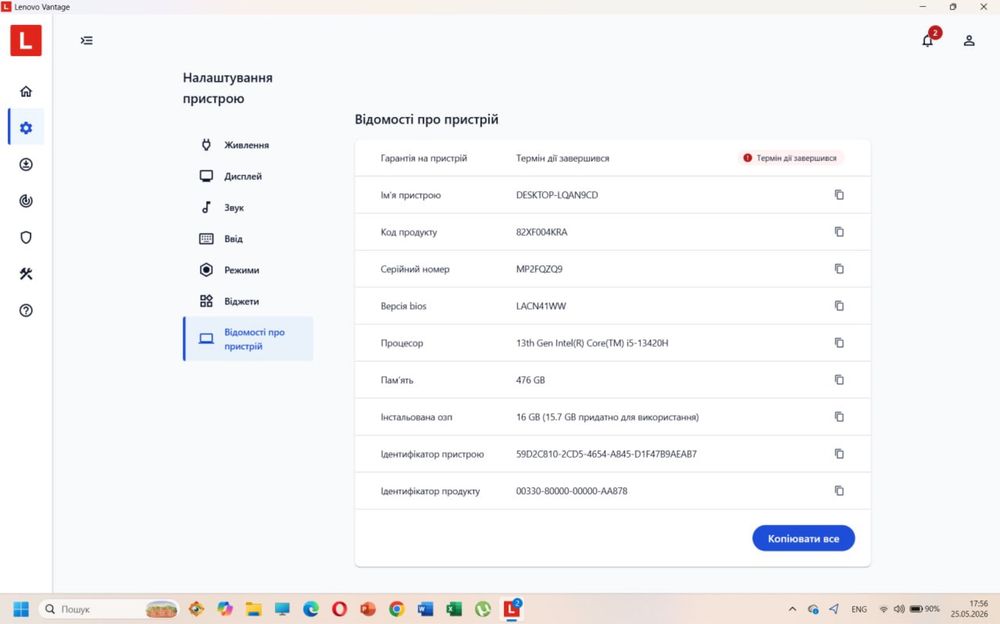Screen dimensions: 1000x624
Task: Click the Lenovo Vantage taskbar icon
Action: click(512, 609)
